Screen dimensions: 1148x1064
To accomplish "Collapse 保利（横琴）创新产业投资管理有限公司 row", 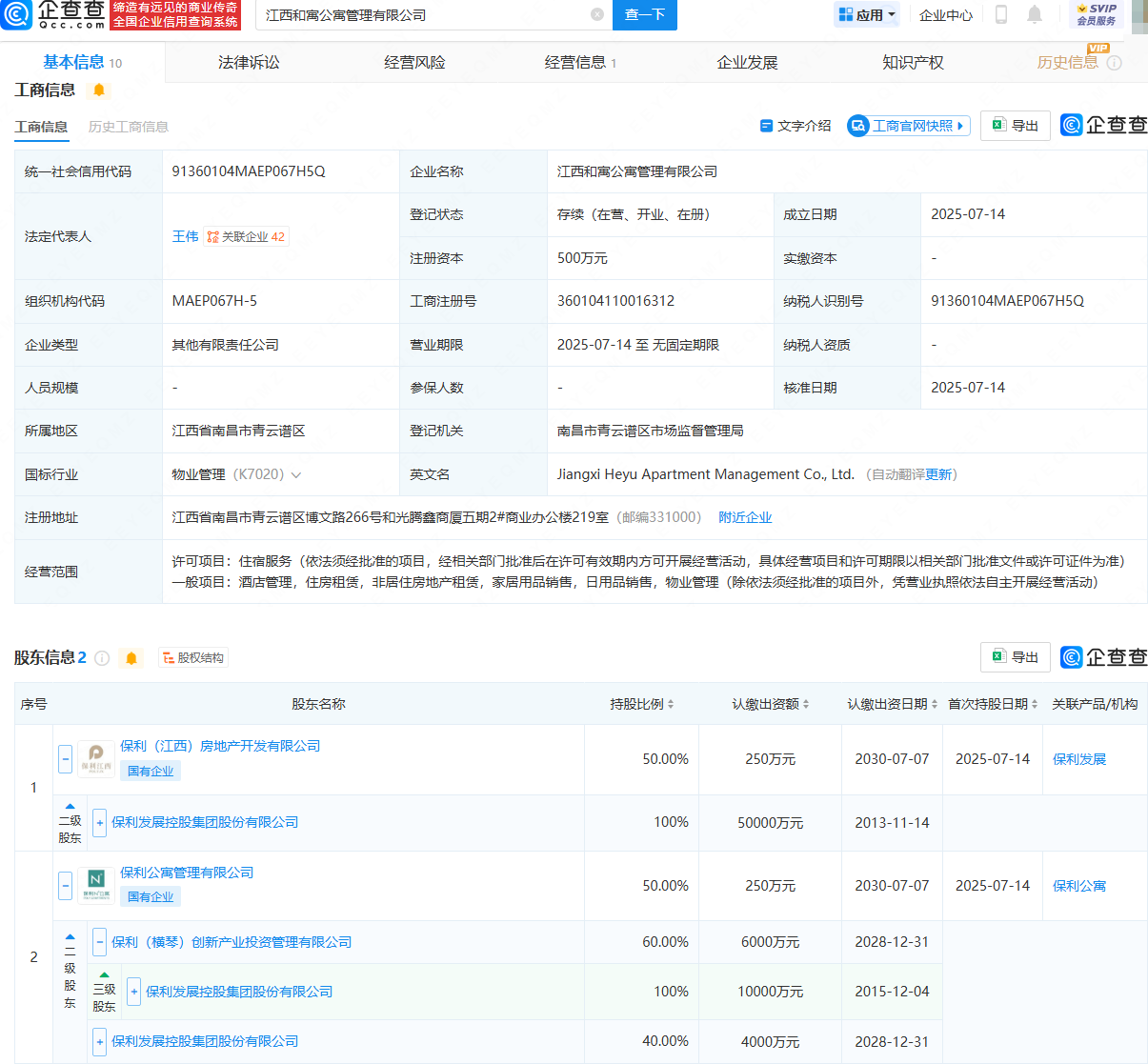I will pos(99,942).
